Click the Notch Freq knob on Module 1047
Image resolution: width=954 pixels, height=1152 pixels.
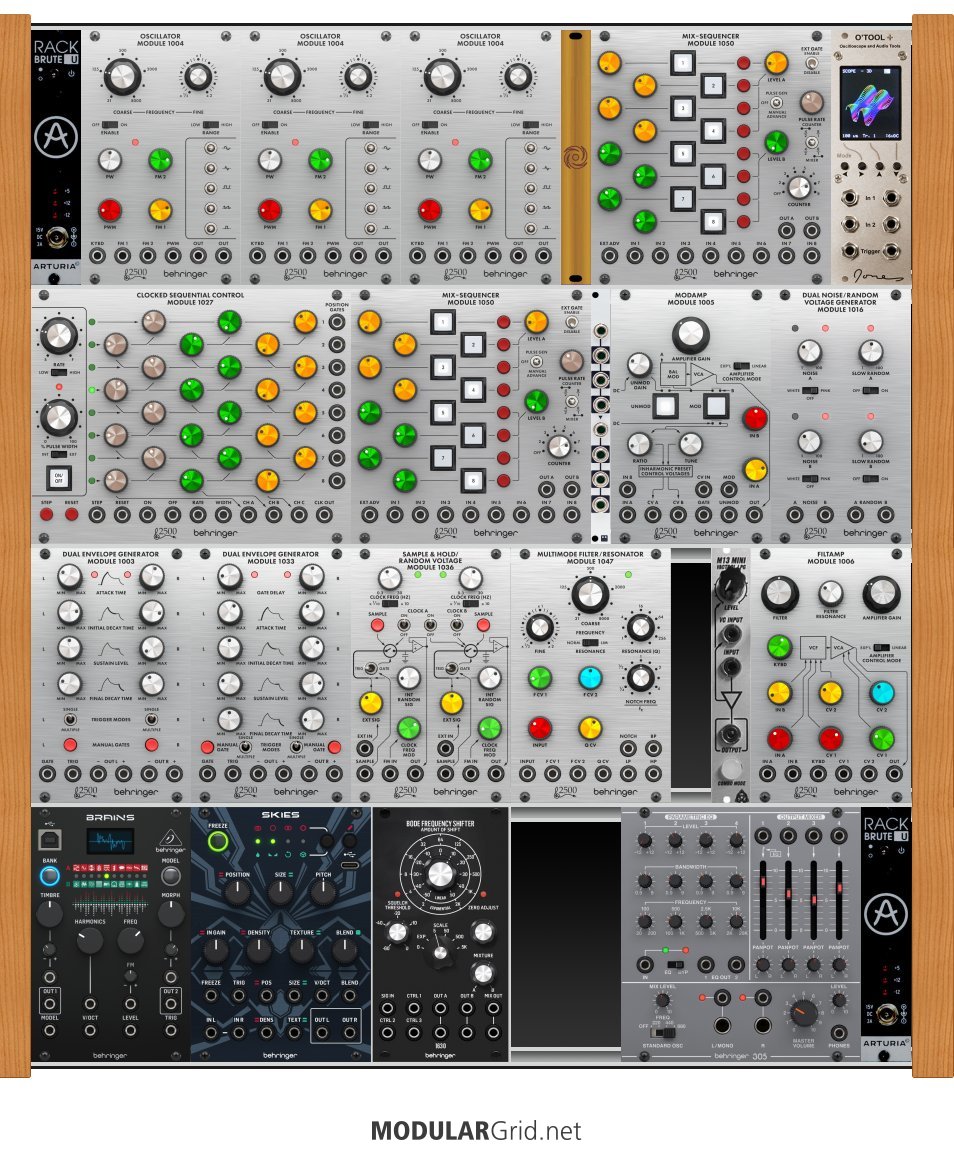pyautogui.click(x=640, y=677)
